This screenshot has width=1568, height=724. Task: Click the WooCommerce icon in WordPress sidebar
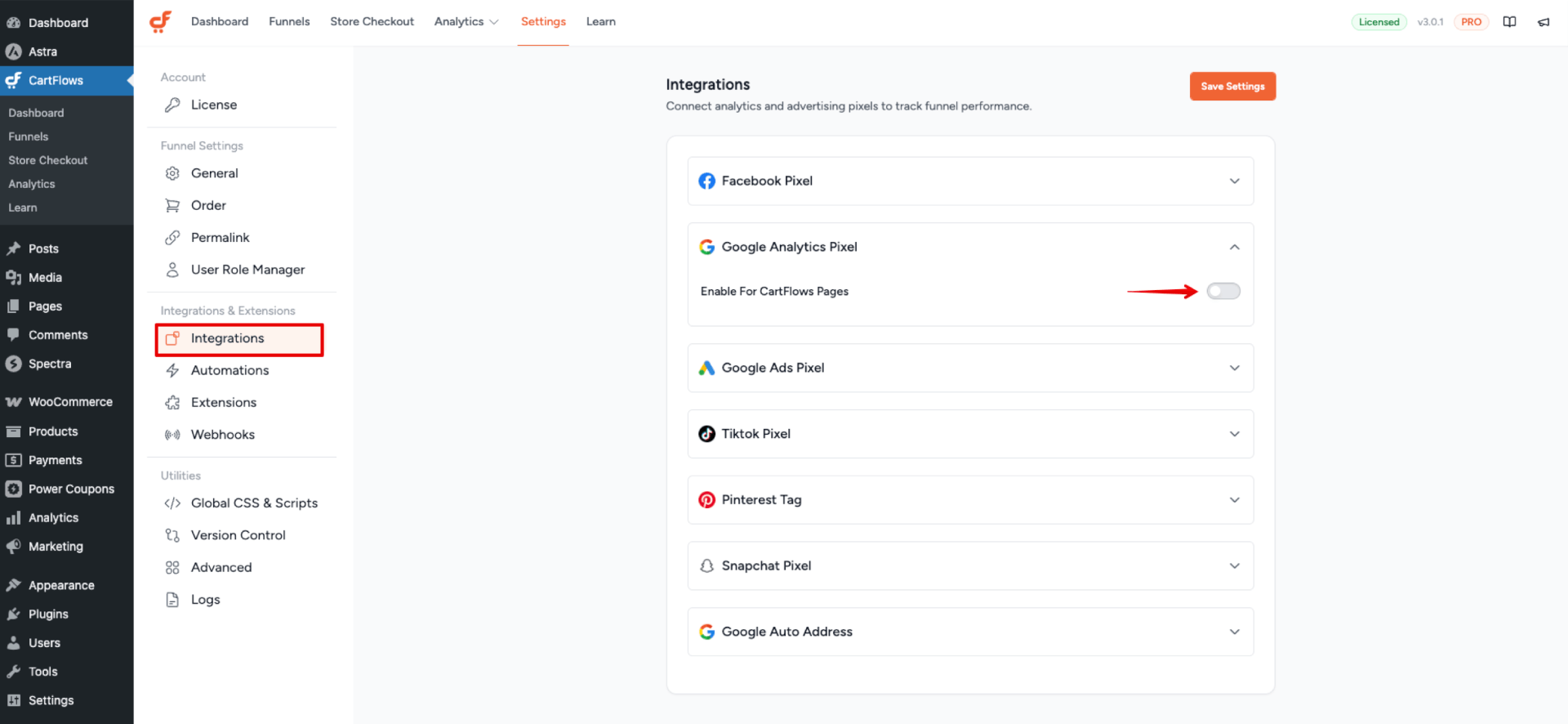point(13,402)
